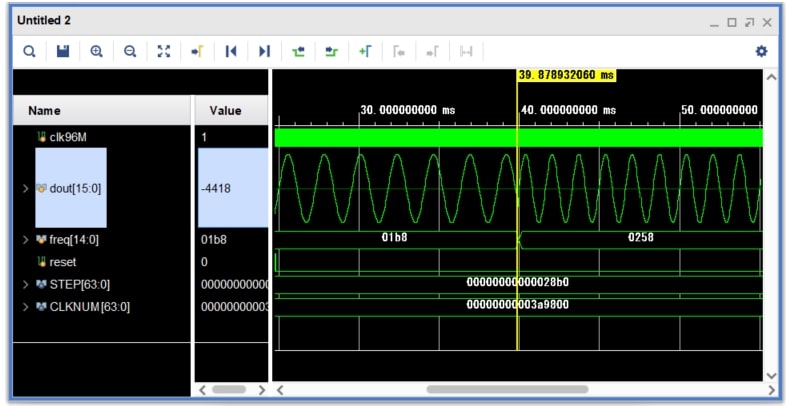Click the 00000000000028b0 STEP waveform value
Image resolution: width=787 pixels, height=406 pixels.
click(x=518, y=282)
